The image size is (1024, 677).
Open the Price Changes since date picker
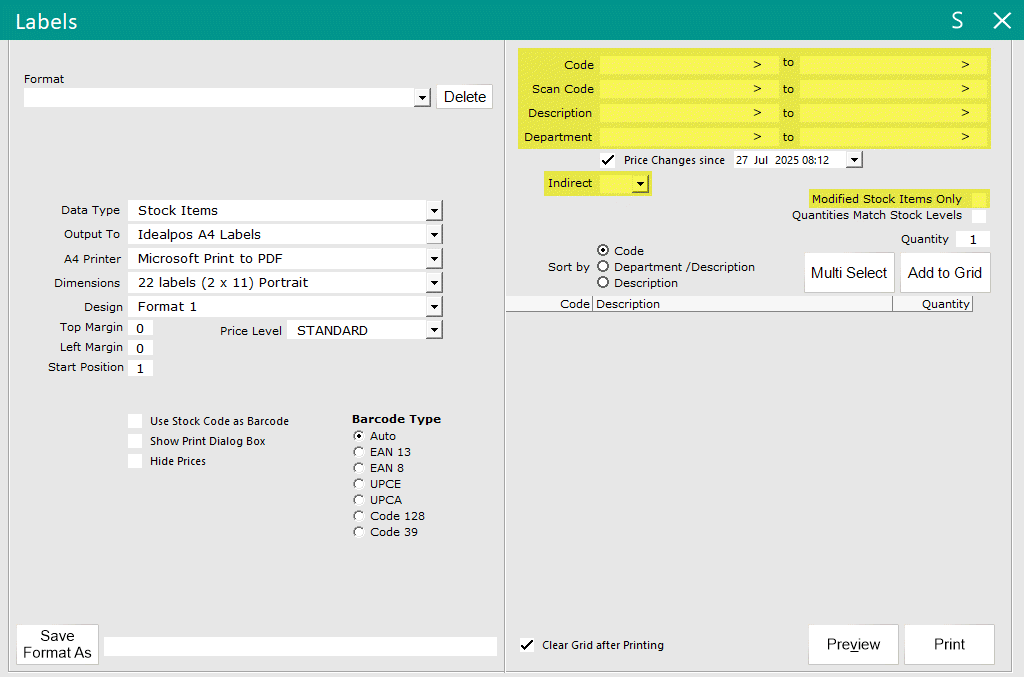pos(854,160)
